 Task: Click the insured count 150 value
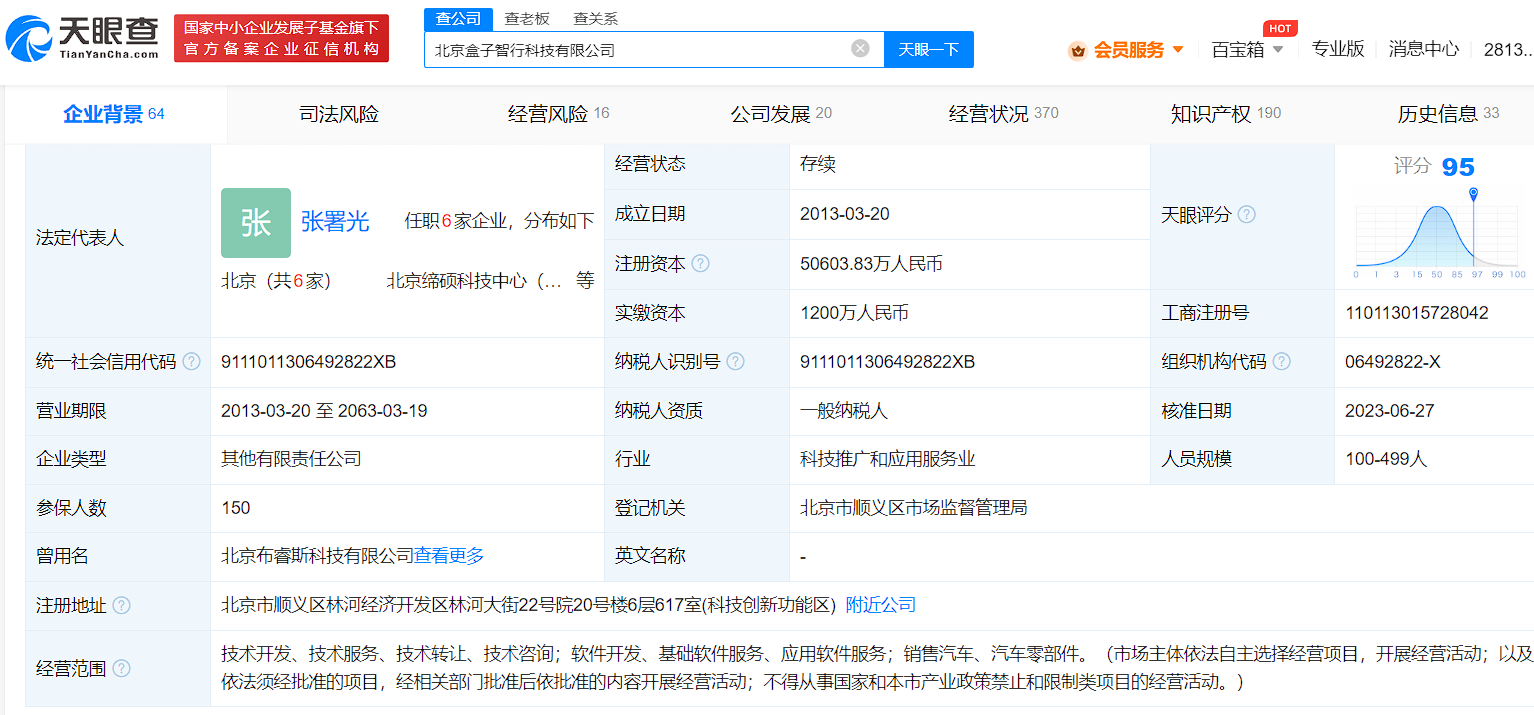coord(236,508)
